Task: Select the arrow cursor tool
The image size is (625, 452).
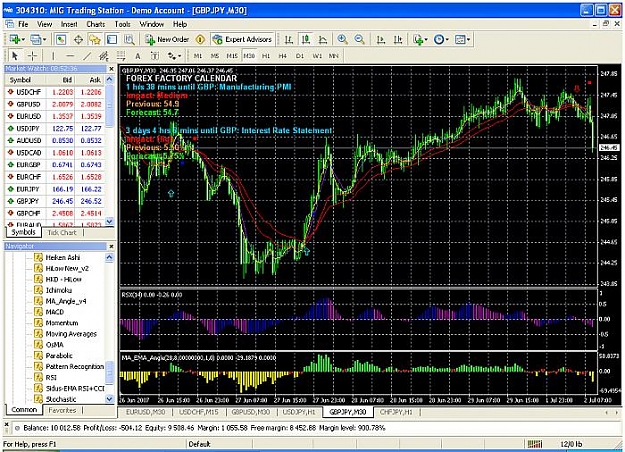Action: coord(15,55)
